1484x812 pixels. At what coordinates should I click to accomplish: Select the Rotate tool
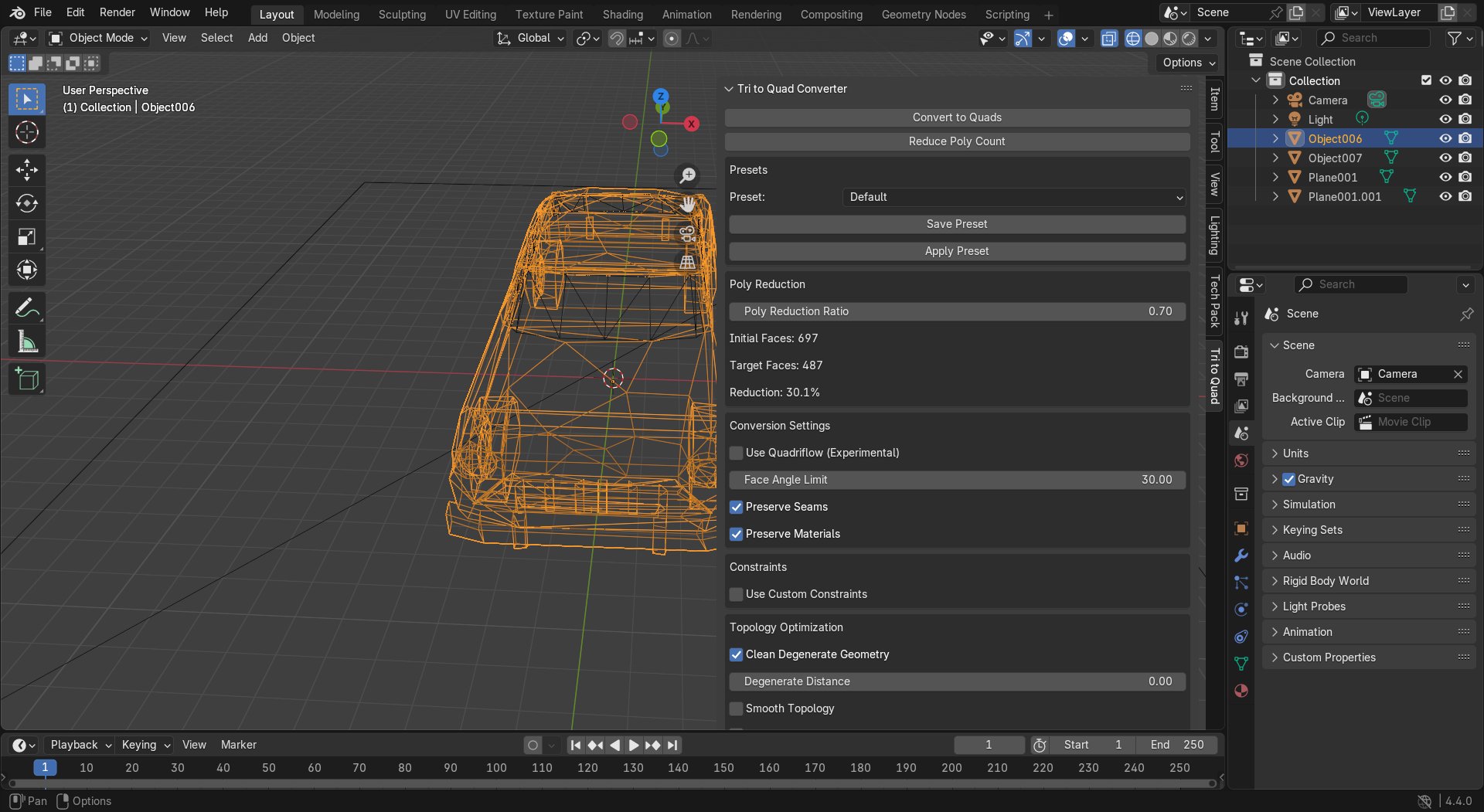coord(26,203)
